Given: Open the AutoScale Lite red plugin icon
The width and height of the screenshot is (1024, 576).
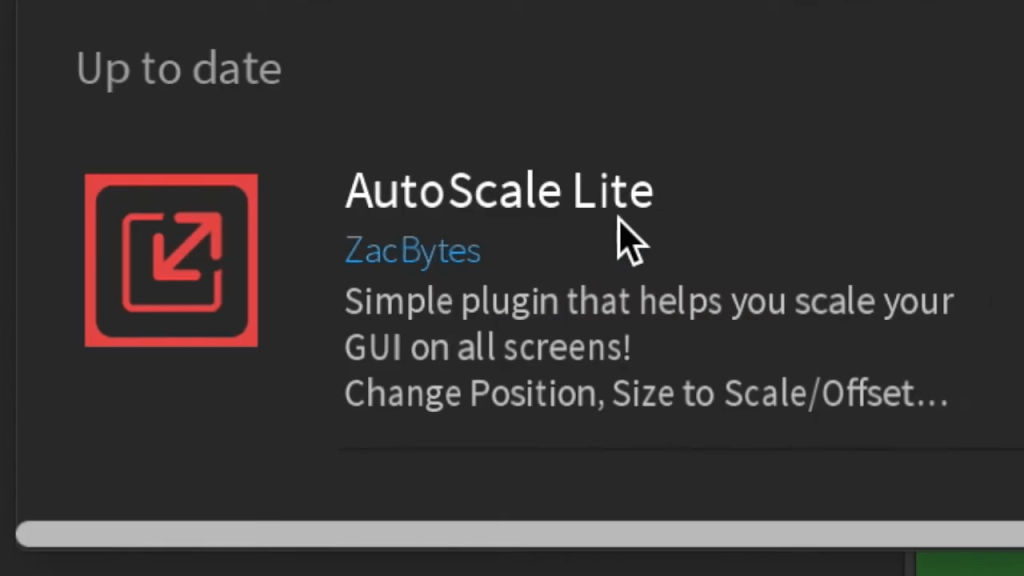Looking at the screenshot, I should (x=171, y=260).
